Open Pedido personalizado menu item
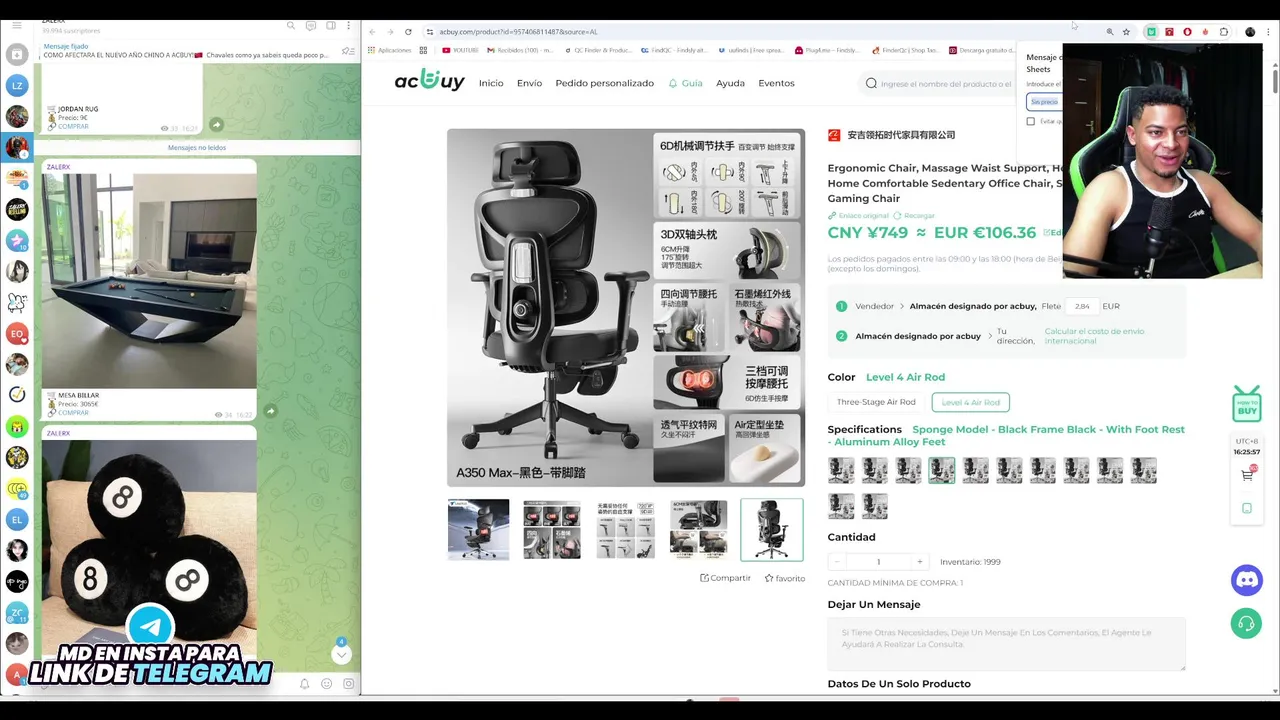 point(604,83)
